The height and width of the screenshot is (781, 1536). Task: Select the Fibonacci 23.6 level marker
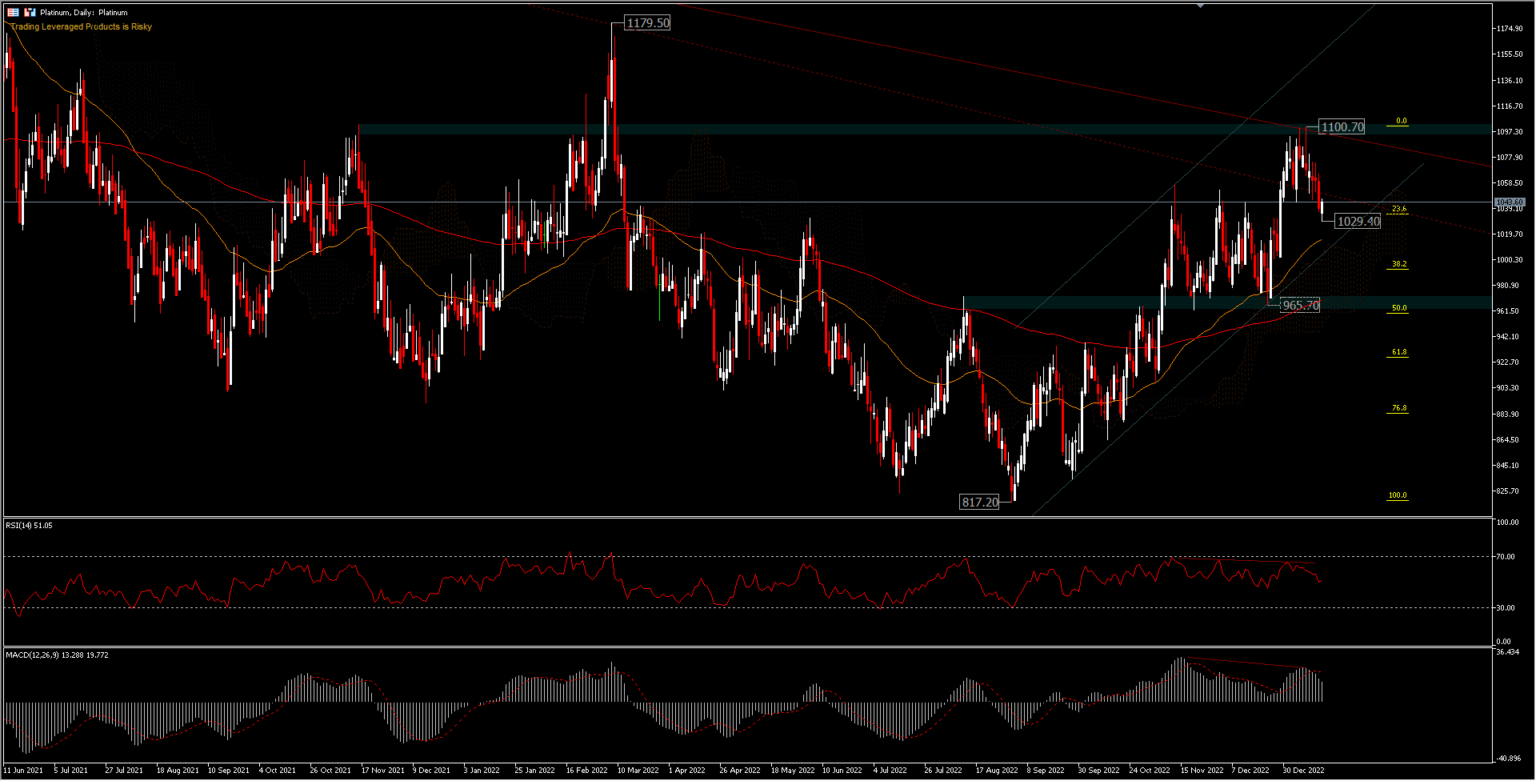pyautogui.click(x=1397, y=209)
